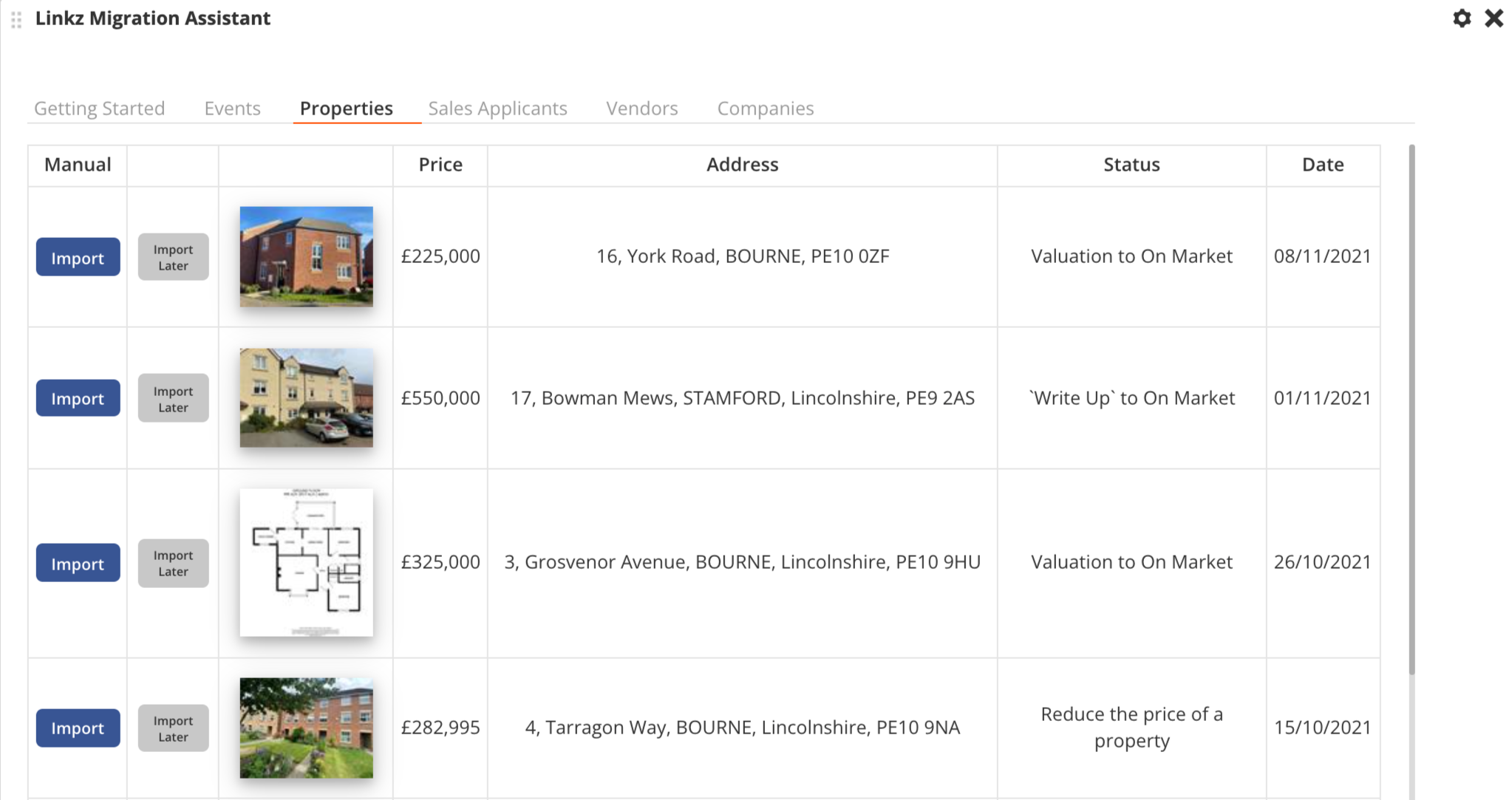This screenshot has height=800, width=1512.
Task: Open the Companies tab
Action: pos(765,109)
